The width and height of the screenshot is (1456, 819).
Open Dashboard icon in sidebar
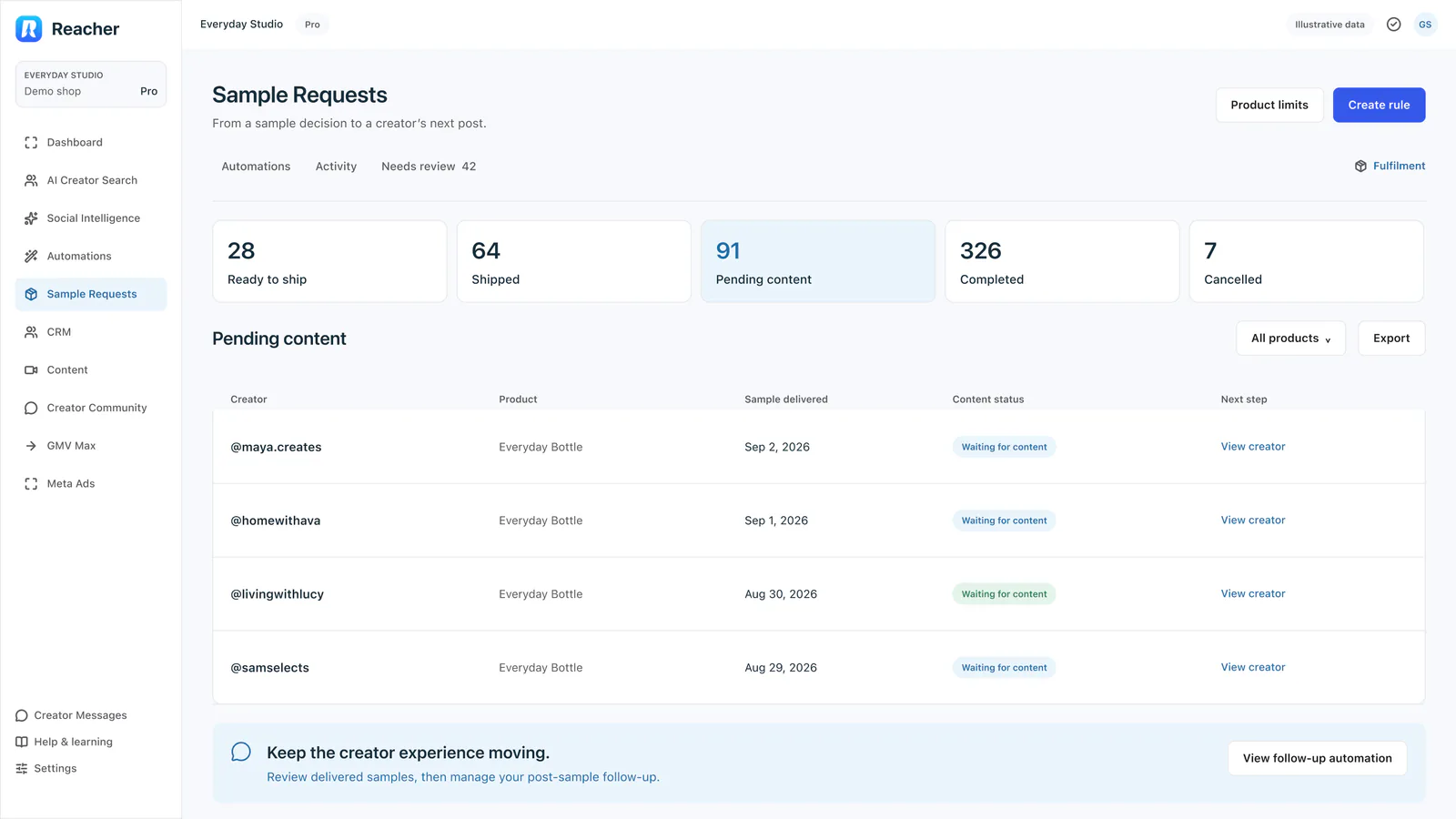pyautogui.click(x=31, y=143)
